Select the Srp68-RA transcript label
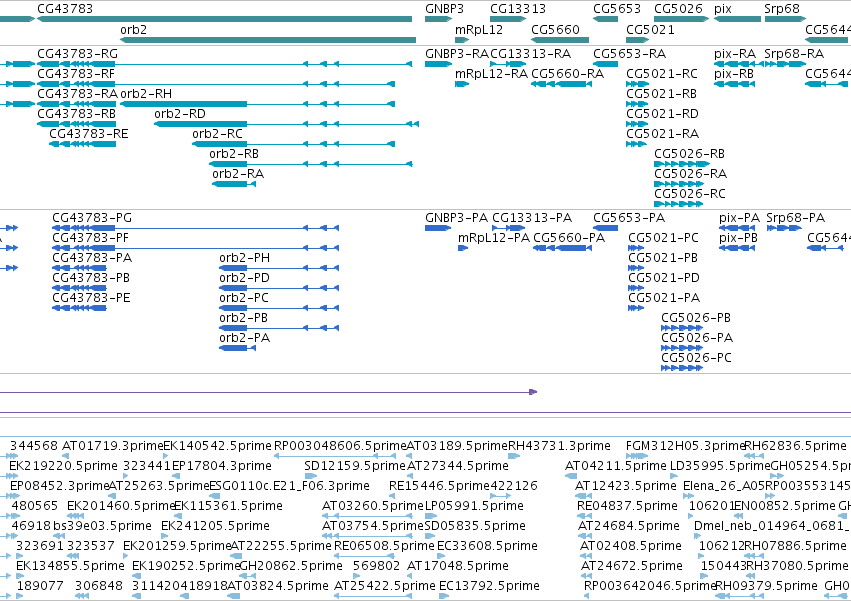 (794, 54)
